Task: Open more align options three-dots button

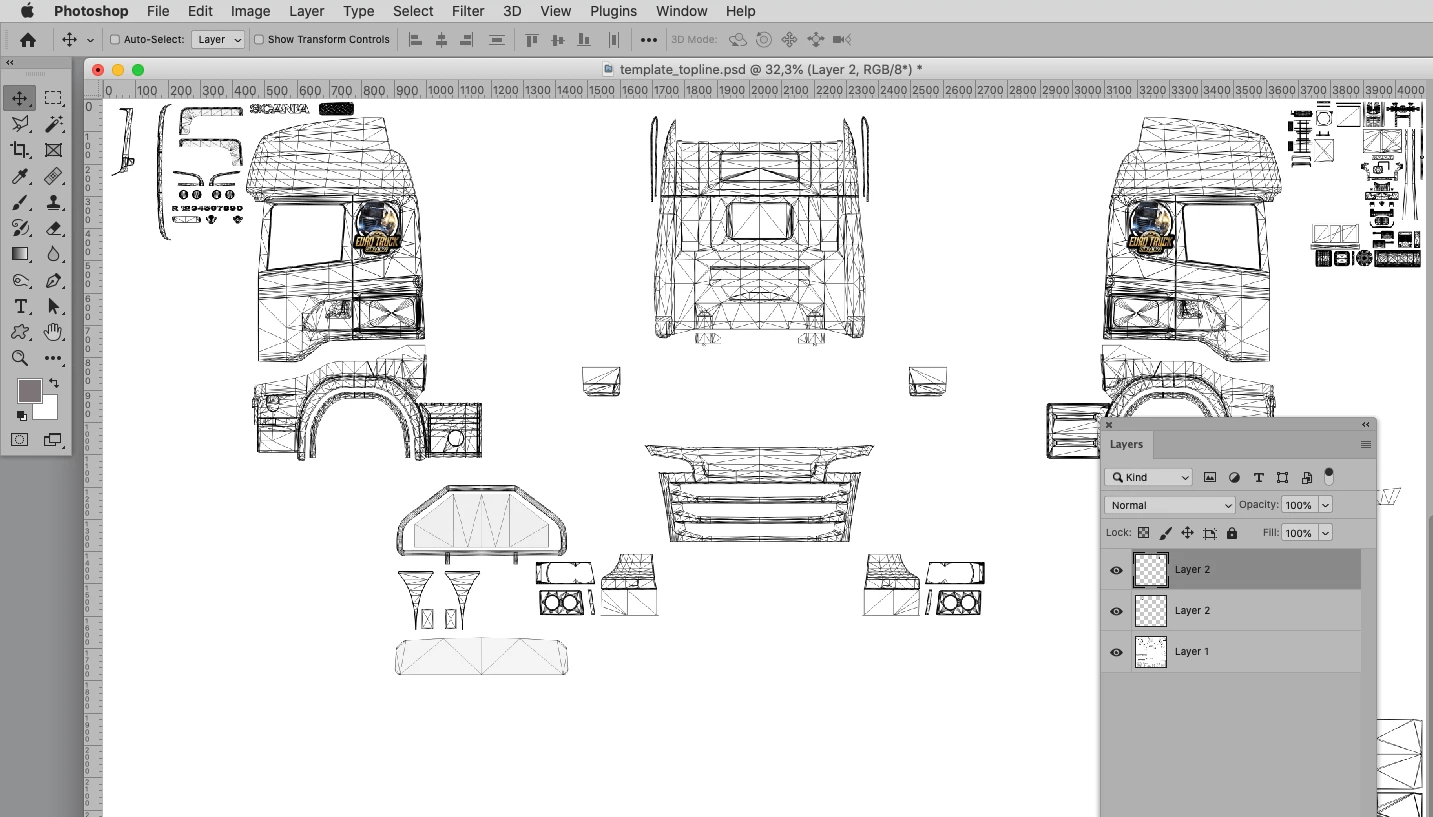Action: tap(649, 40)
